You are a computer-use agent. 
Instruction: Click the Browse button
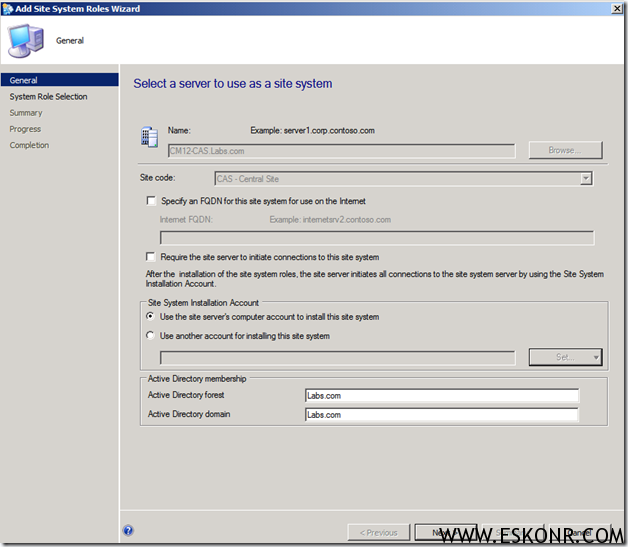point(565,150)
